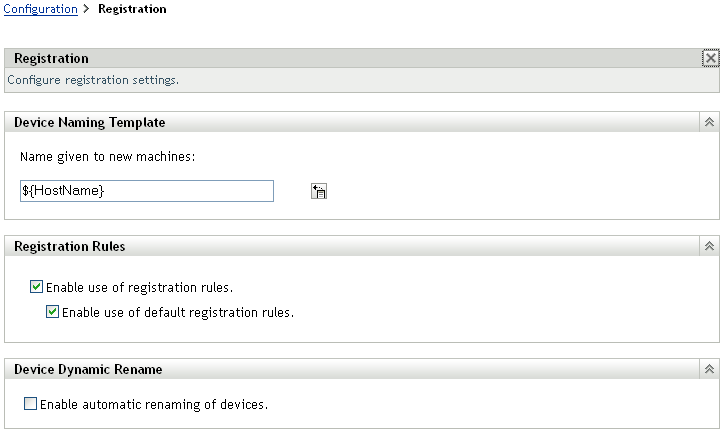
Task: Click the Device Naming Template header title
Action: (x=90, y=122)
